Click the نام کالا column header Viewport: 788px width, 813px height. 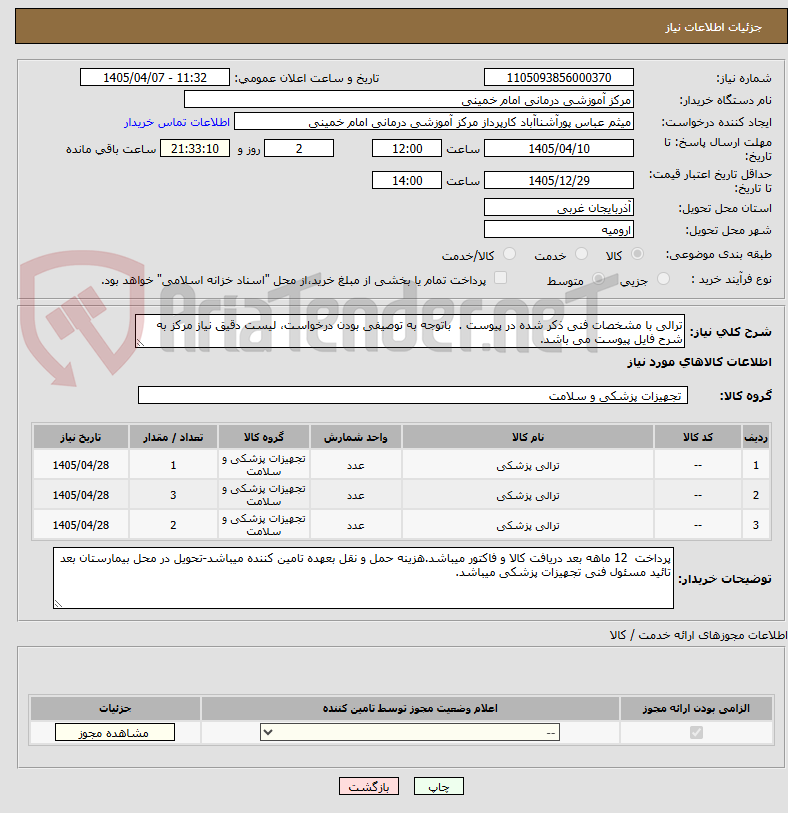pyautogui.click(x=528, y=437)
